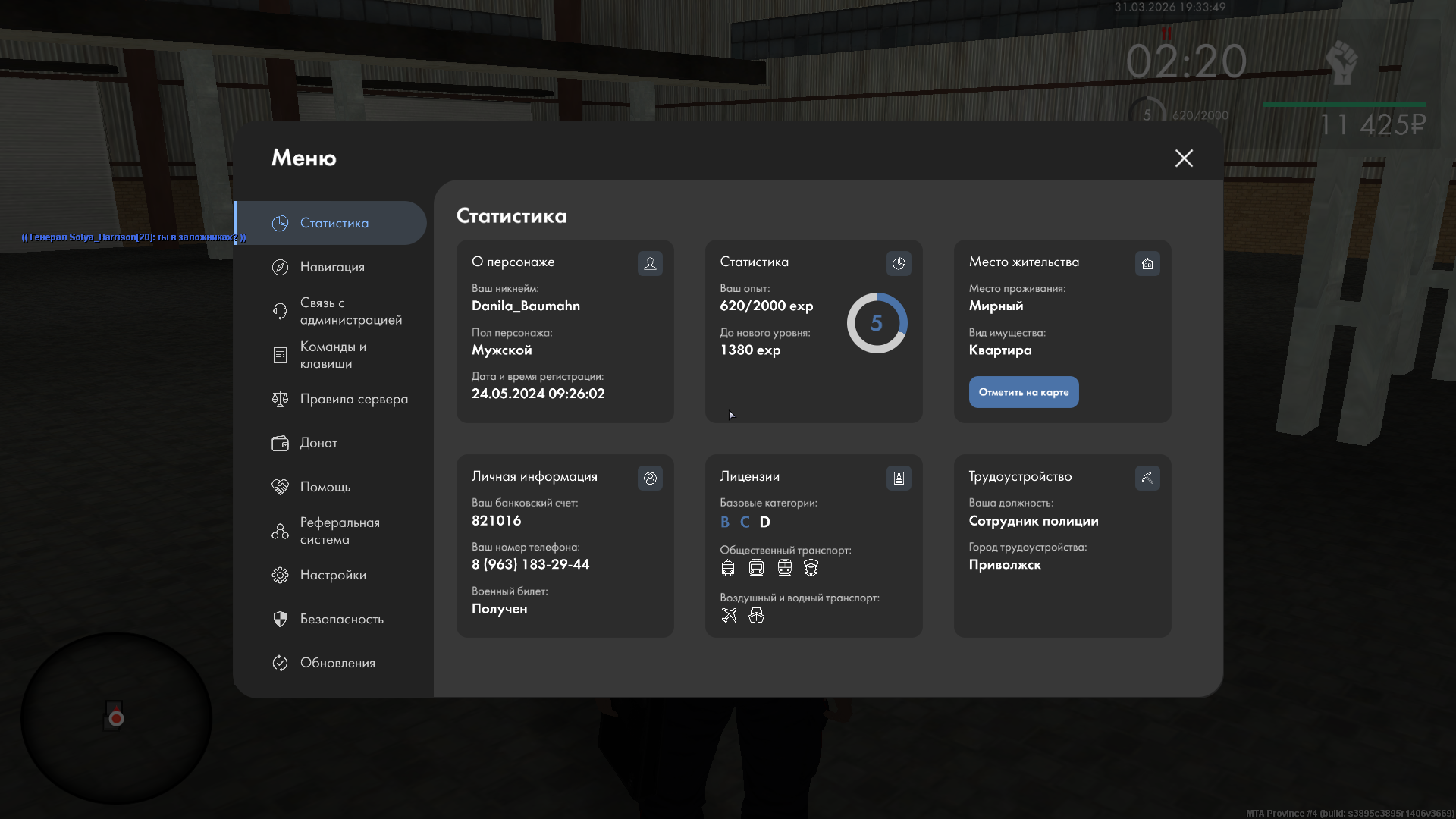The width and height of the screenshot is (1456, 819).
Task: Click the tools icon in Трудоустройство card
Action: [x=1147, y=479]
